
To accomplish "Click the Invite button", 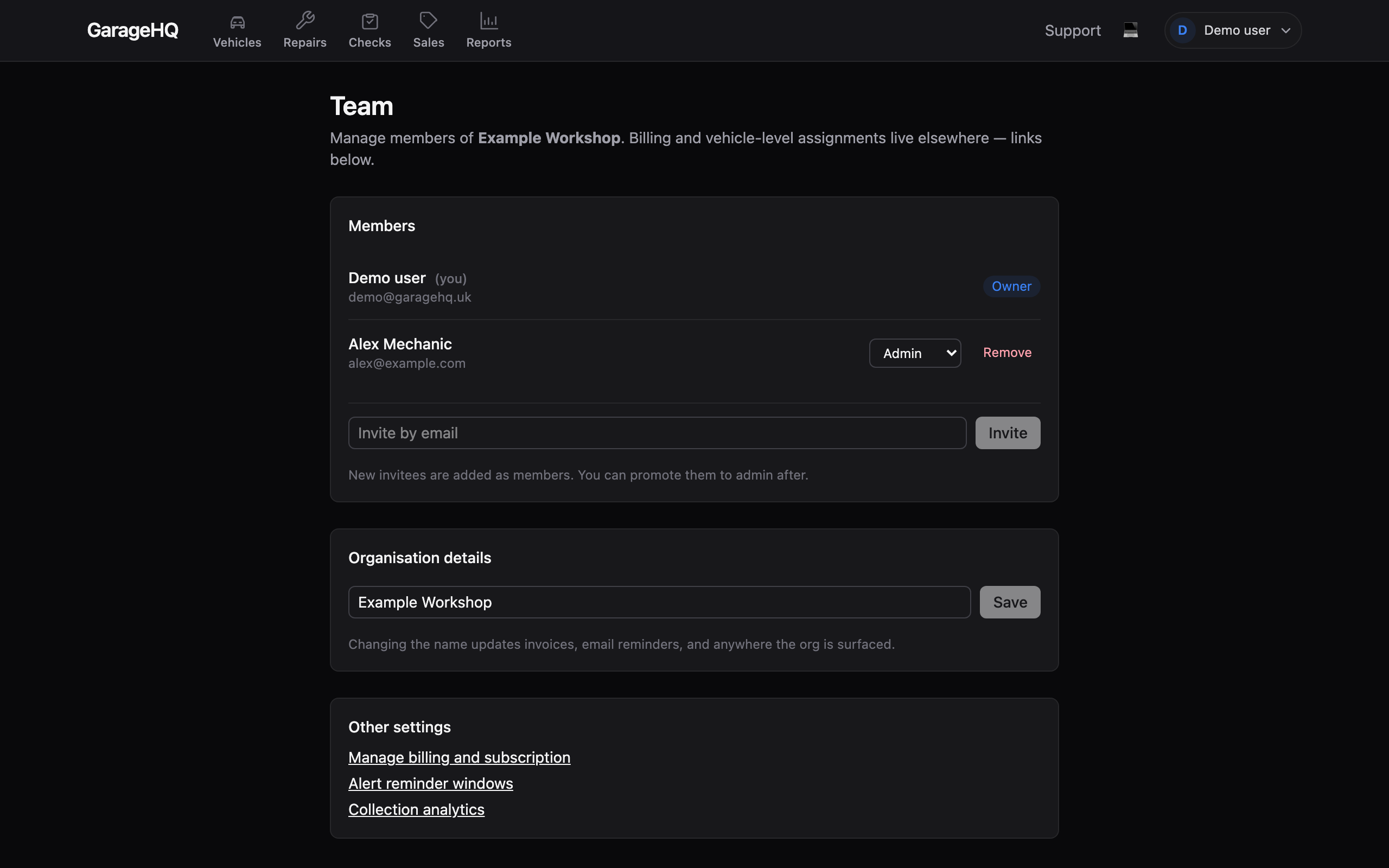I will tap(1008, 433).
